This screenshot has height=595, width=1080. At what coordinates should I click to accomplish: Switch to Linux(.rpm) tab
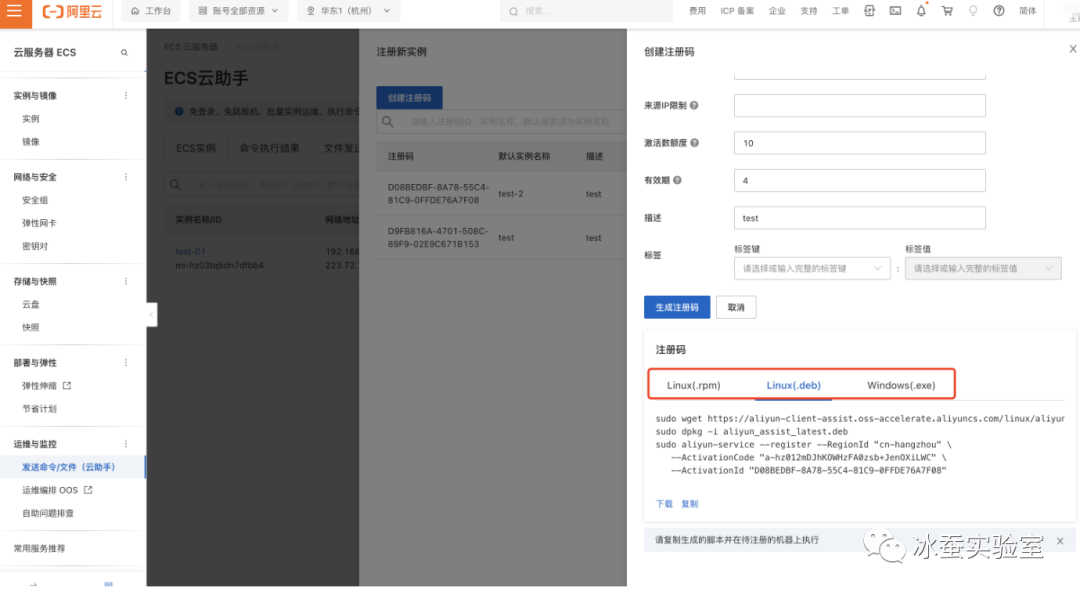tap(694, 385)
